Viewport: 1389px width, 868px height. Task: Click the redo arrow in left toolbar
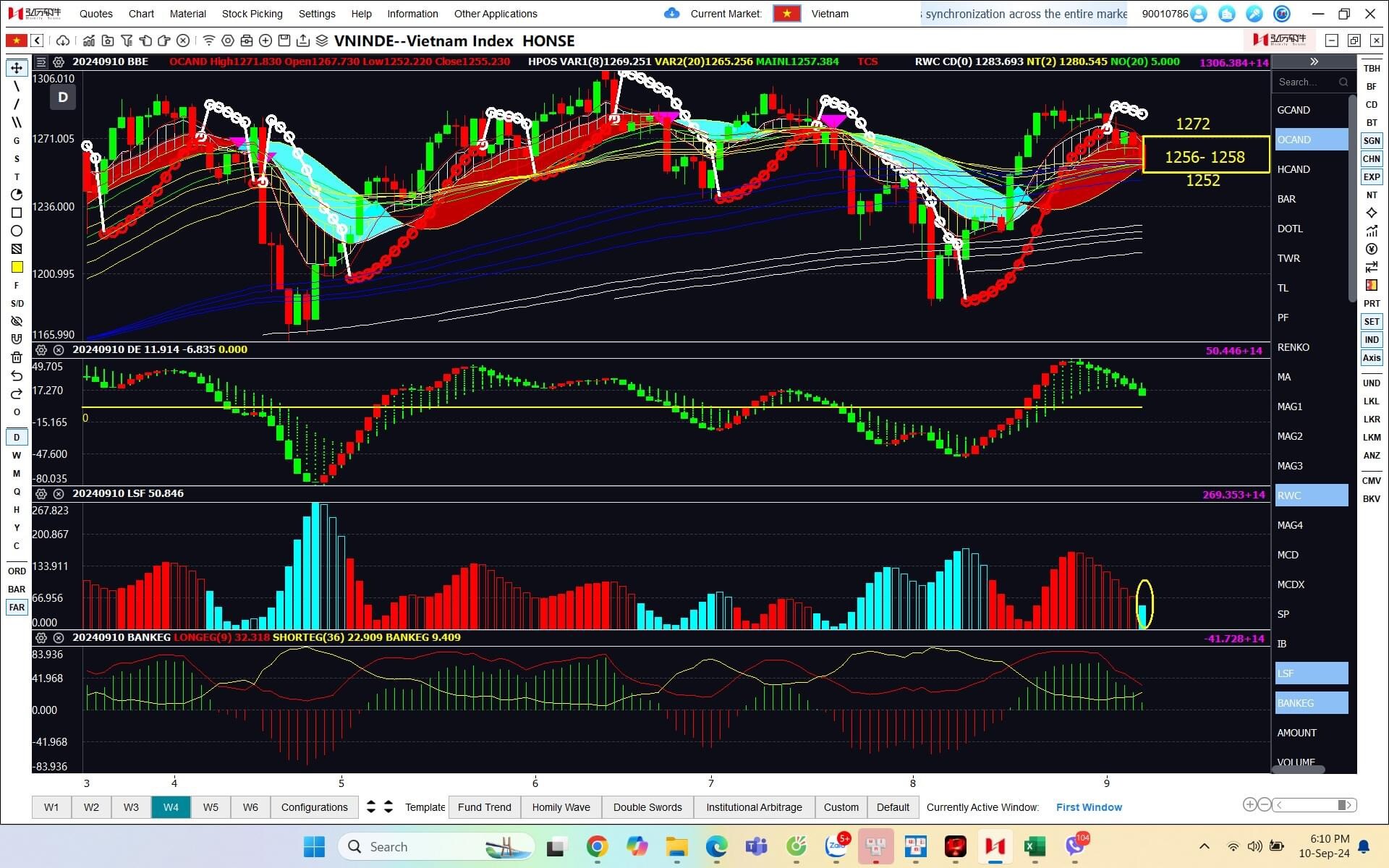[17, 393]
